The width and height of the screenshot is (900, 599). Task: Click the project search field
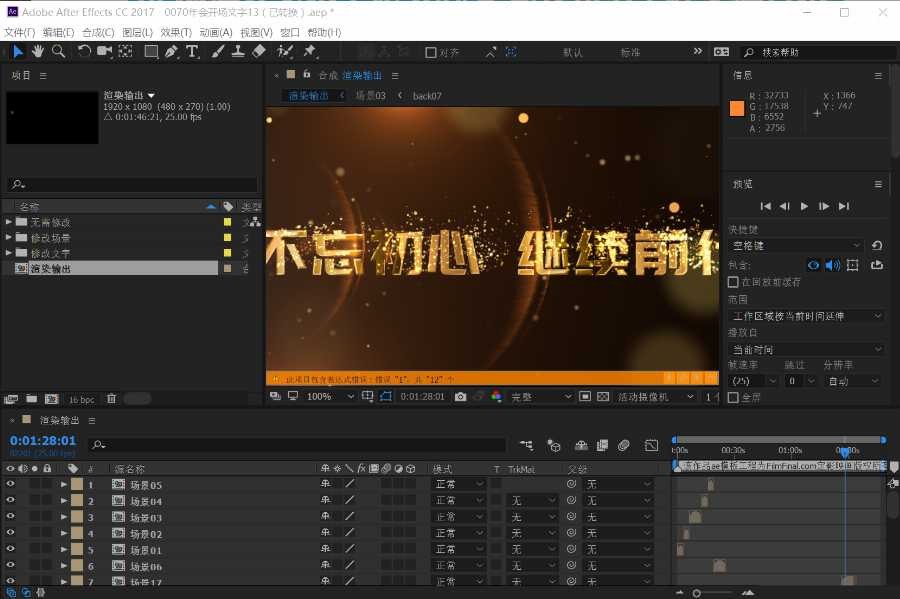tap(133, 184)
